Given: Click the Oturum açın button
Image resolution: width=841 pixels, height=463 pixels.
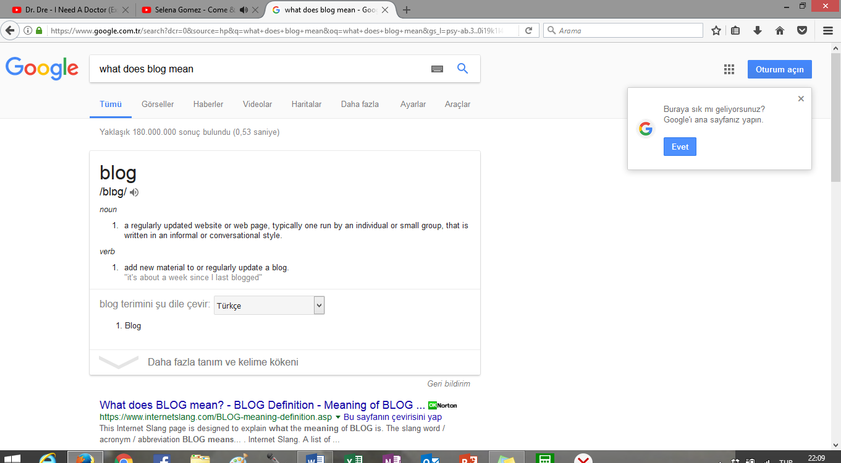Looking at the screenshot, I should point(779,69).
